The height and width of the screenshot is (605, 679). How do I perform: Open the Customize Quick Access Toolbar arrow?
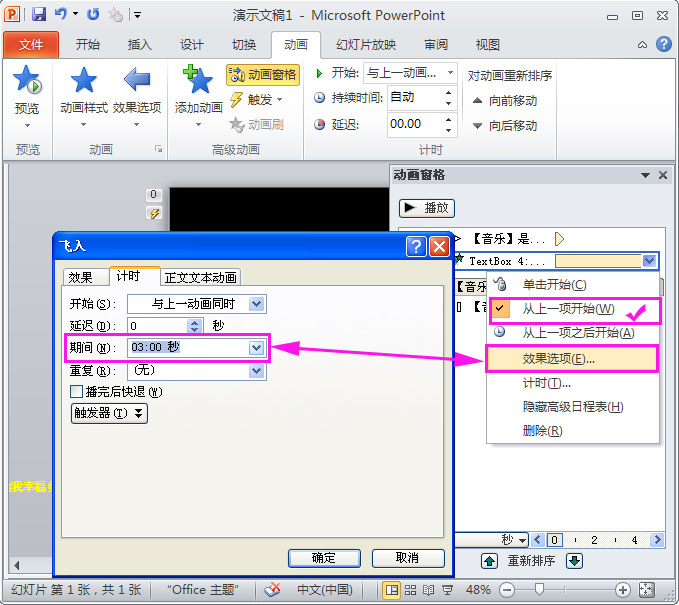137,15
